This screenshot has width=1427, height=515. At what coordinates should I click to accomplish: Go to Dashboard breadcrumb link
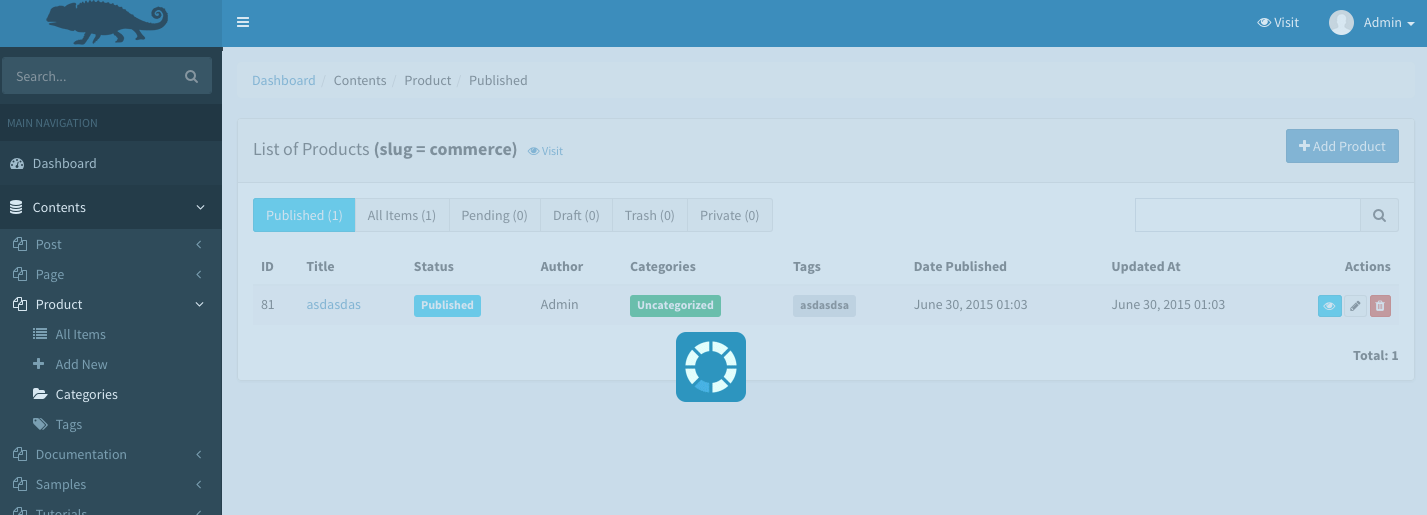(x=284, y=80)
